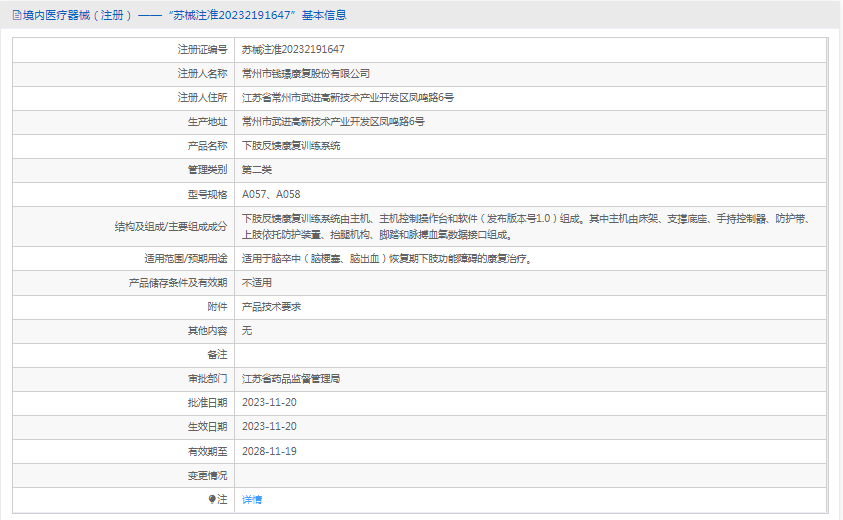Image resolution: width=843 pixels, height=520 pixels.
Task: Select the 产品技术要求 attachment value
Action: click(271, 307)
